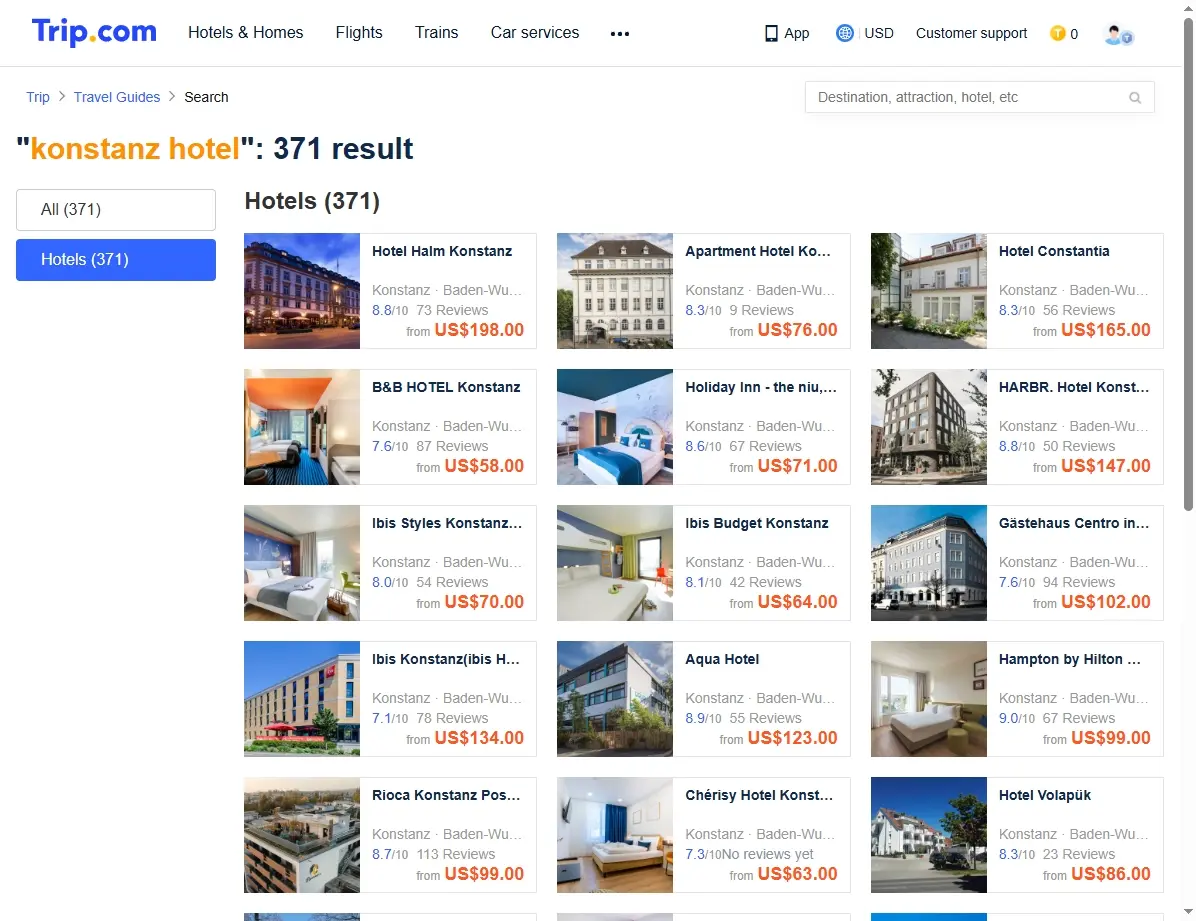The image size is (1196, 921).
Task: Click price US$58.00
Action: pyautogui.click(x=484, y=465)
